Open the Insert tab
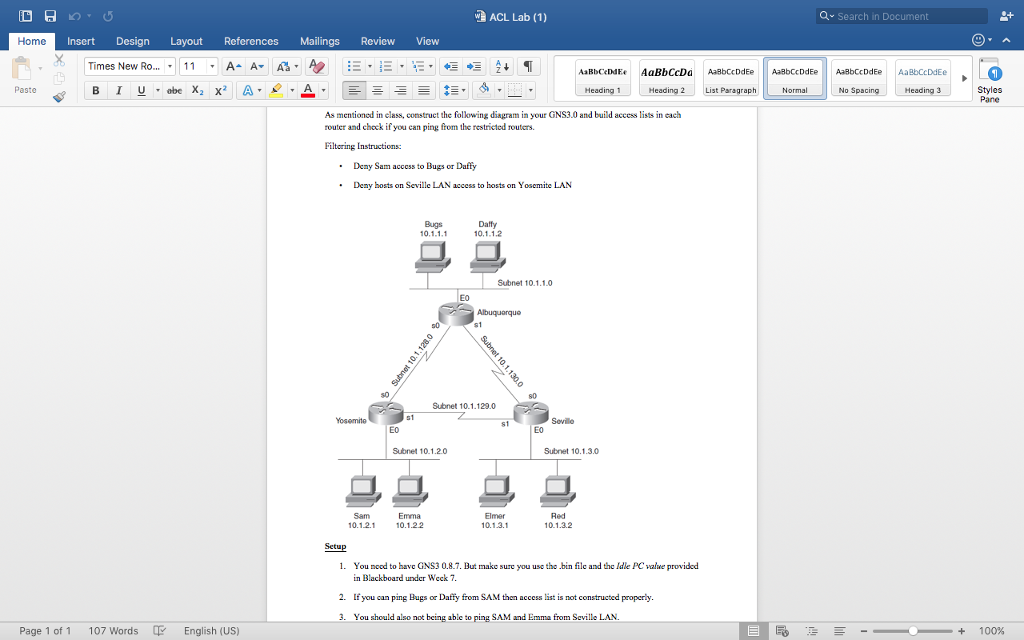This screenshot has height=640, width=1024. (81, 41)
